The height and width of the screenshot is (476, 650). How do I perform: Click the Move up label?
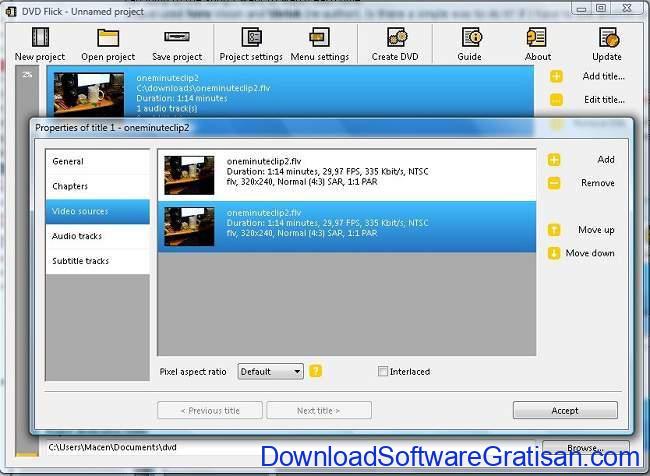coord(596,230)
